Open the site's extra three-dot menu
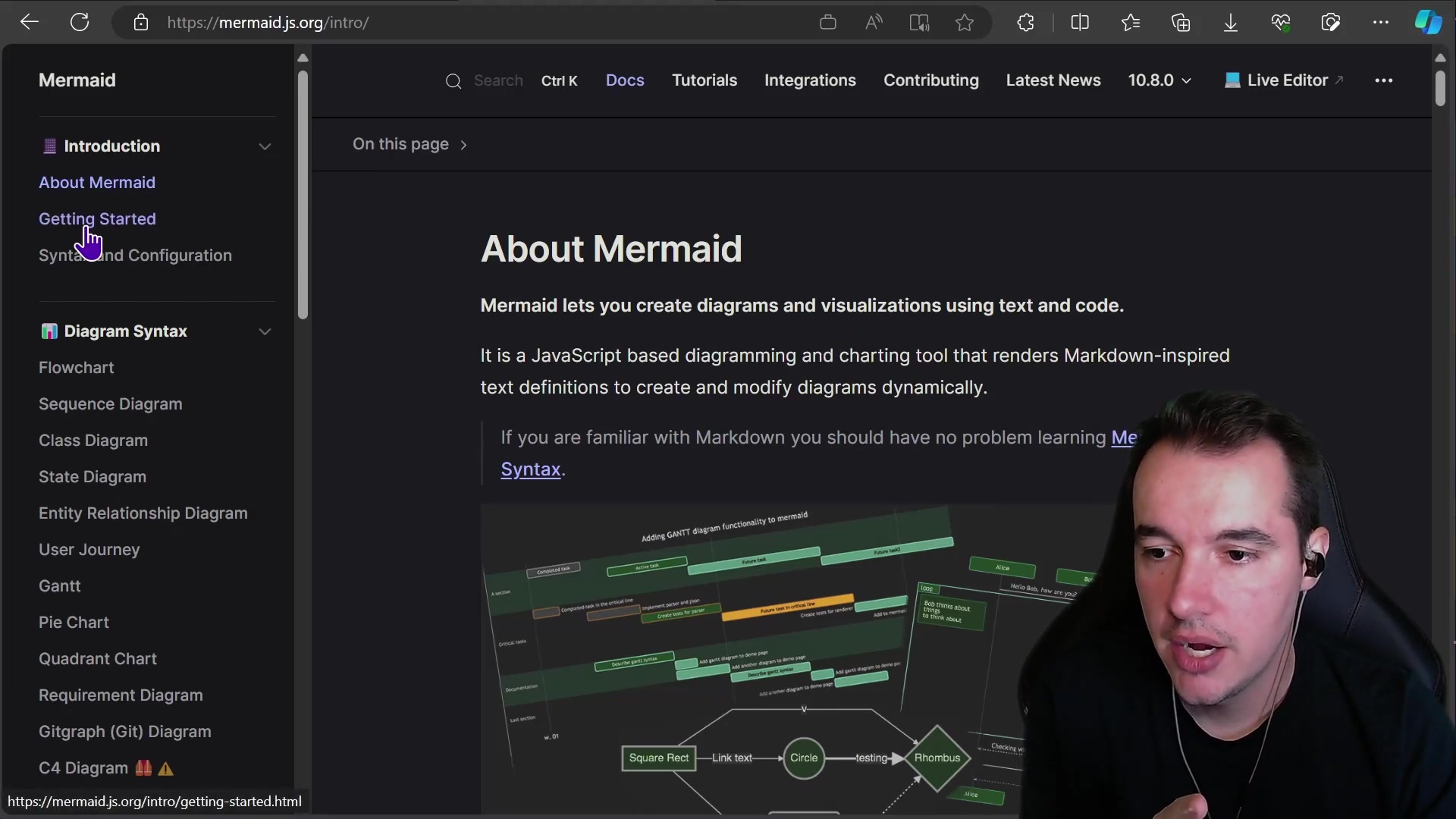 [1384, 80]
